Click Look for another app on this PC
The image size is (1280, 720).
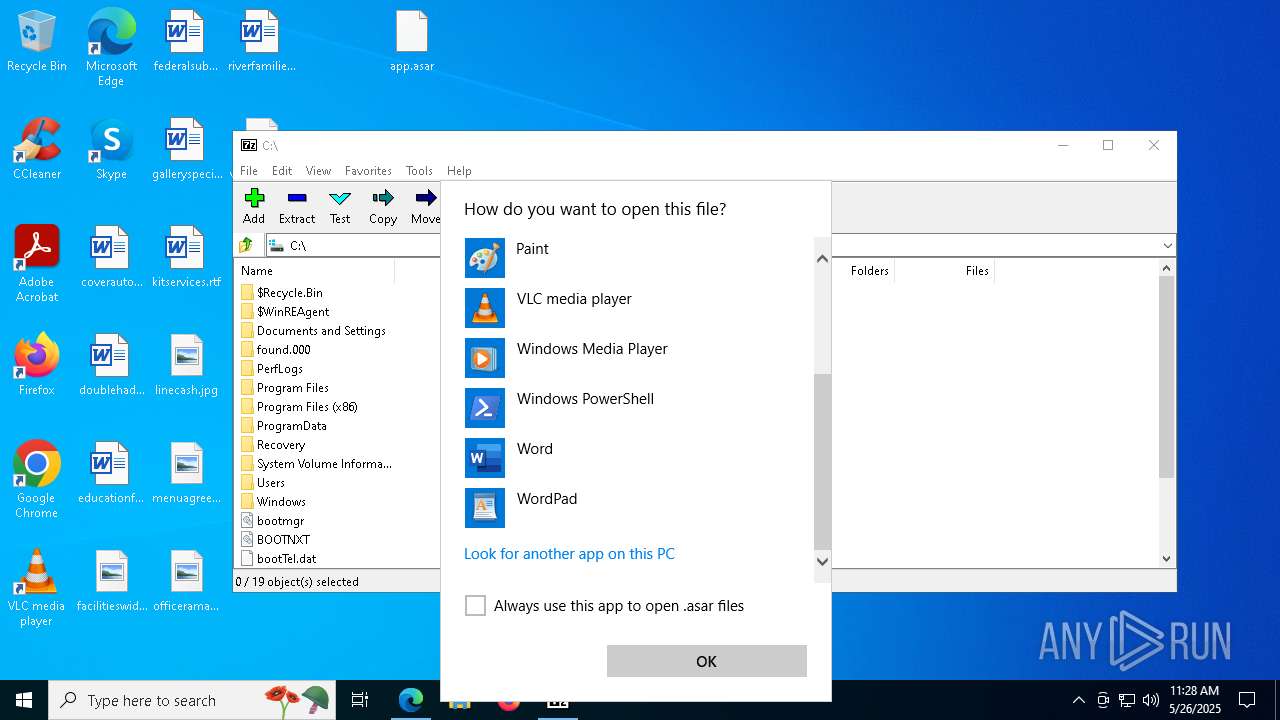tap(569, 554)
